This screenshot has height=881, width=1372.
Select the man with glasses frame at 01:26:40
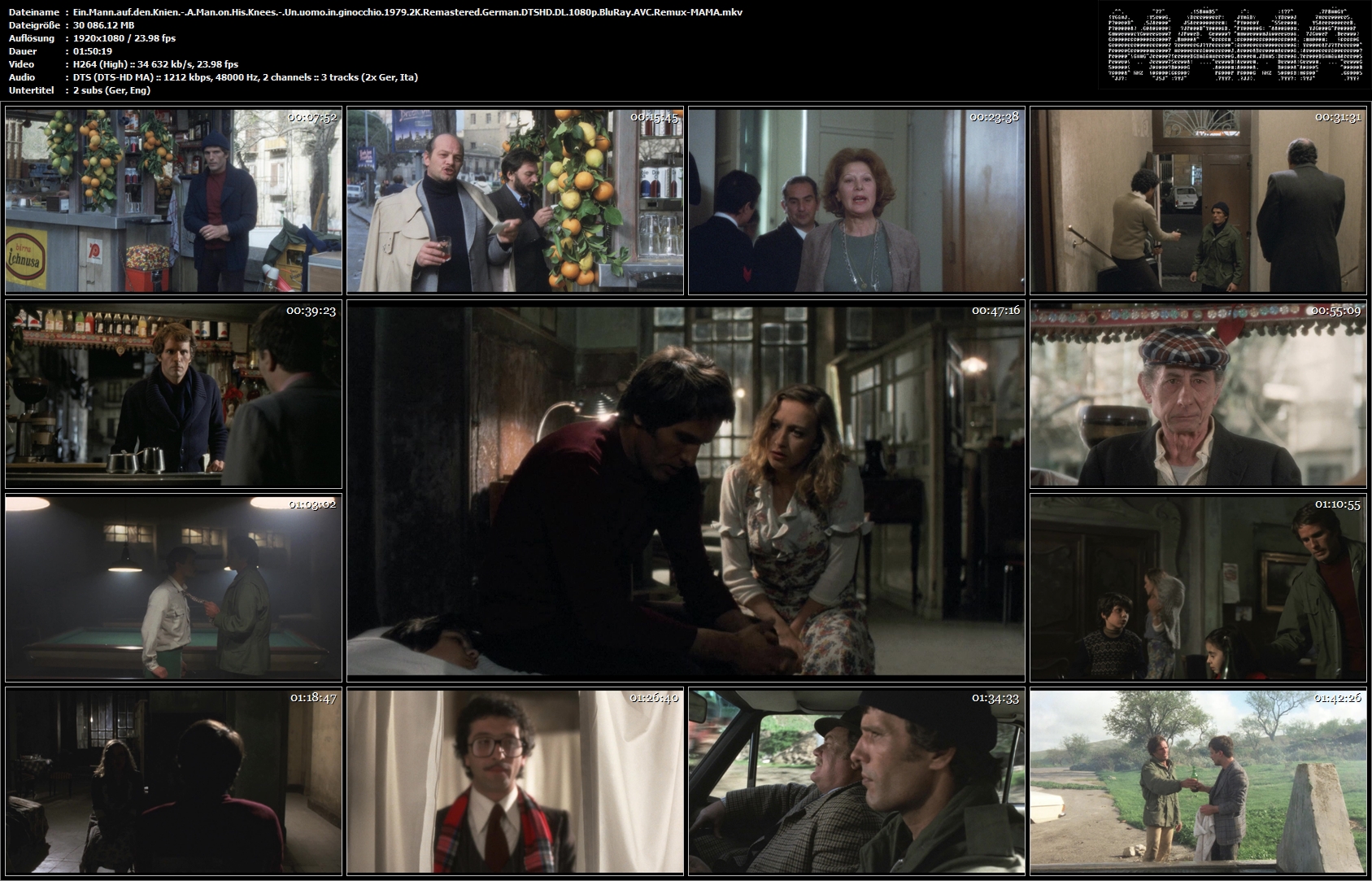pyautogui.click(x=515, y=782)
